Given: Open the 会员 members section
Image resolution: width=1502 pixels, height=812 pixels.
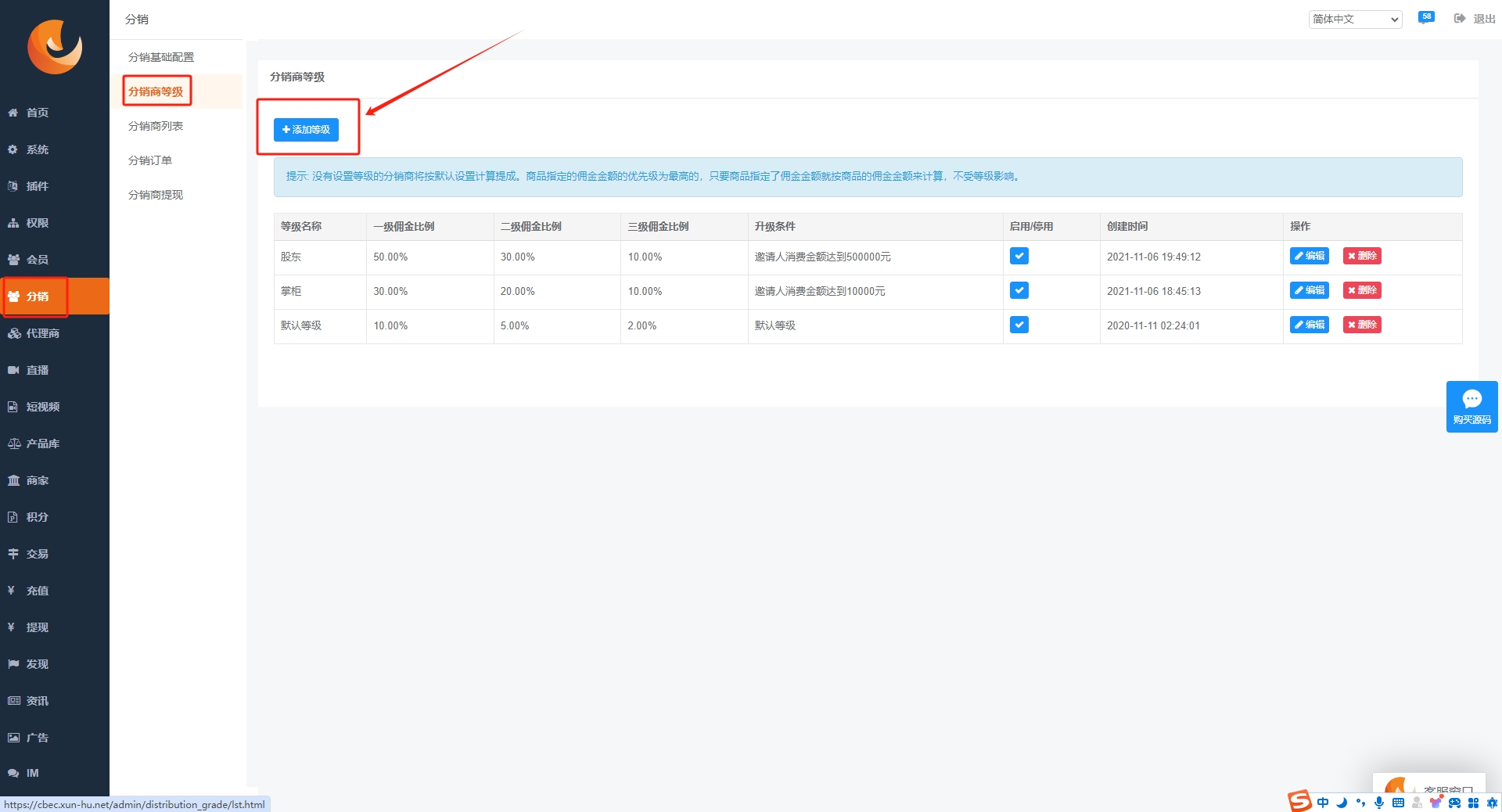Looking at the screenshot, I should tap(55, 260).
